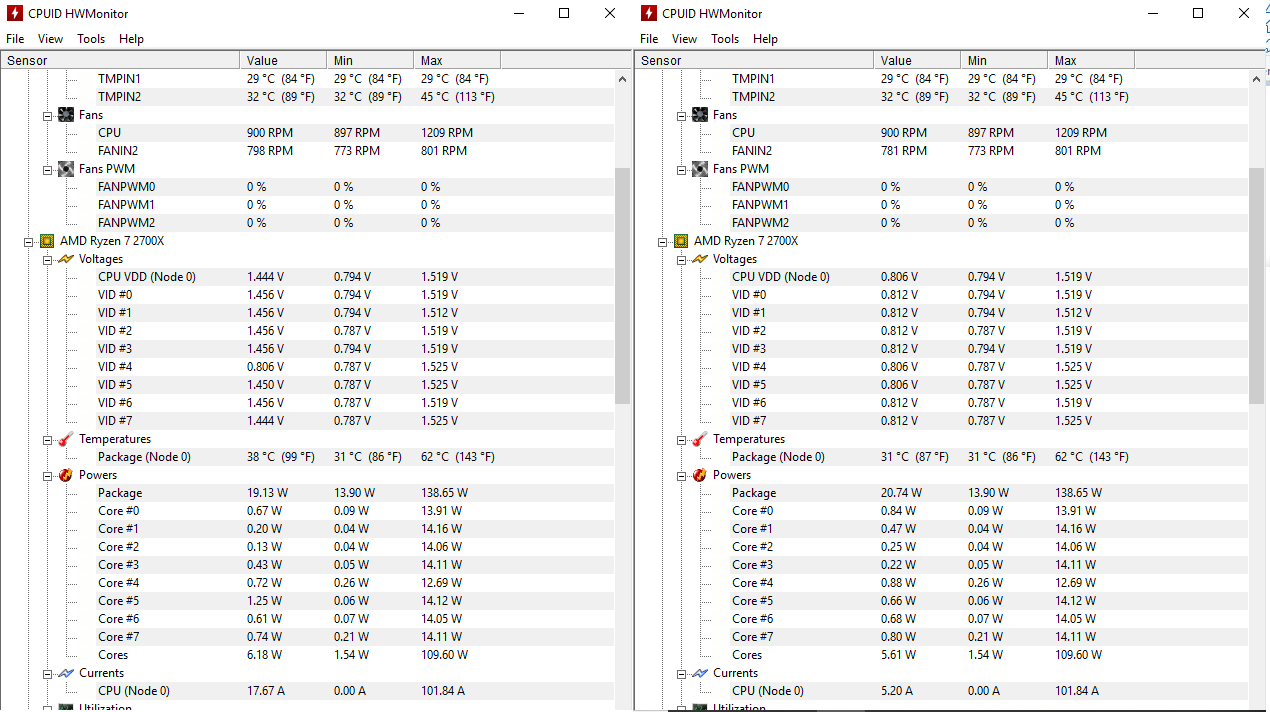
Task: Collapse AMD Ryzen 7 2700X node, right window
Action: coord(663,242)
